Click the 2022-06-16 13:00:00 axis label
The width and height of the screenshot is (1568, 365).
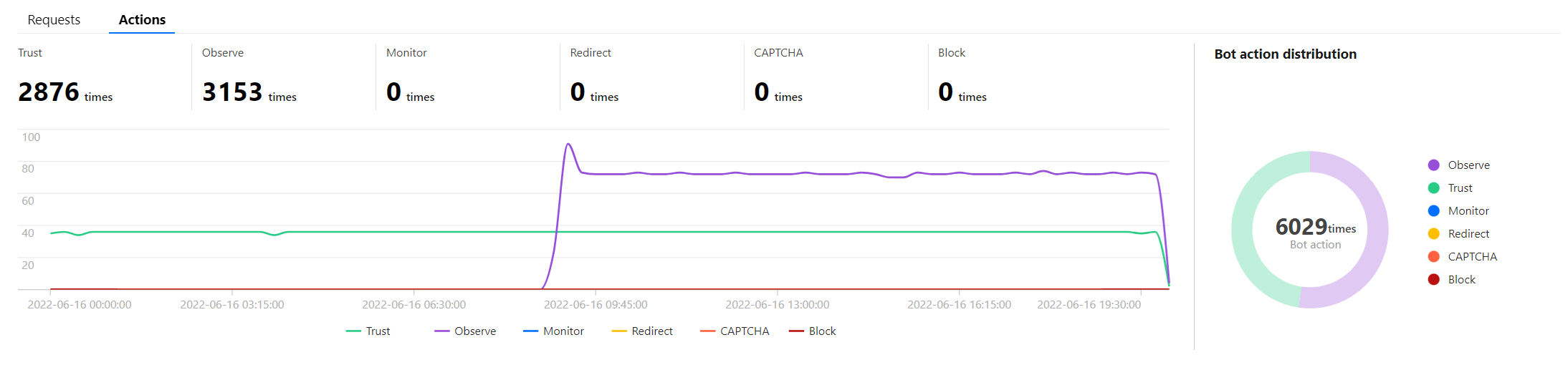pos(778,305)
